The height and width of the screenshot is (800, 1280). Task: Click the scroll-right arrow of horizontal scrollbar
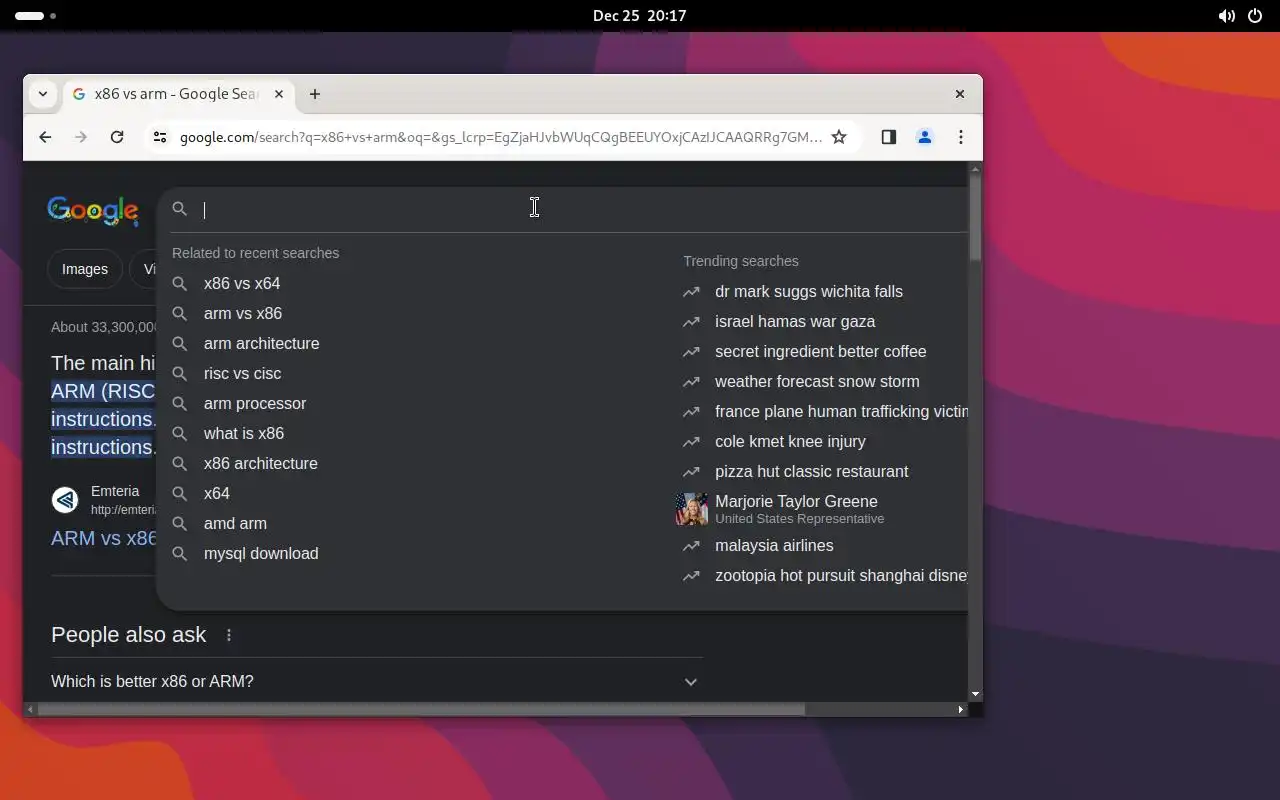tap(961, 709)
